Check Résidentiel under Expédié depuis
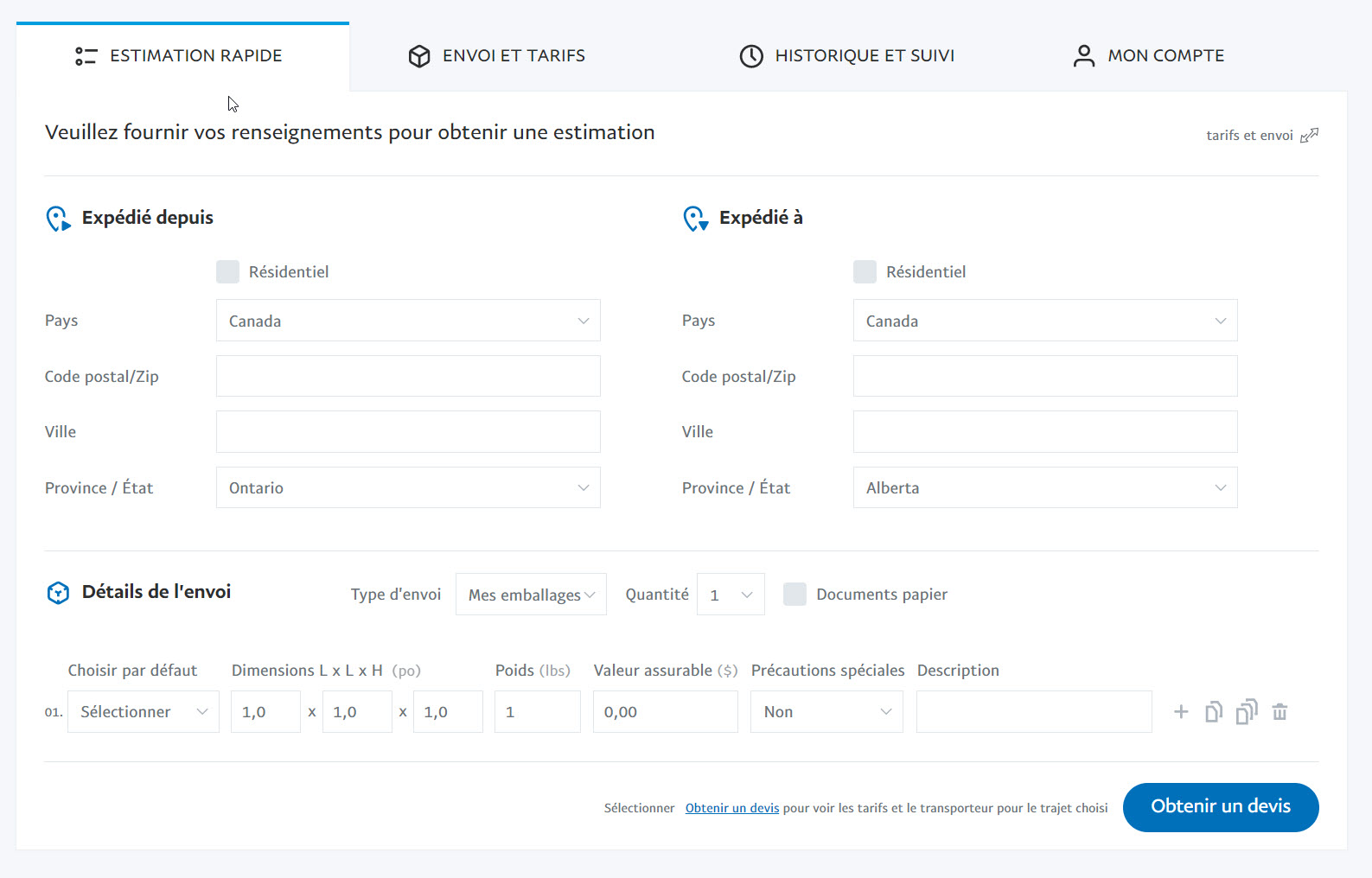 coord(227,271)
